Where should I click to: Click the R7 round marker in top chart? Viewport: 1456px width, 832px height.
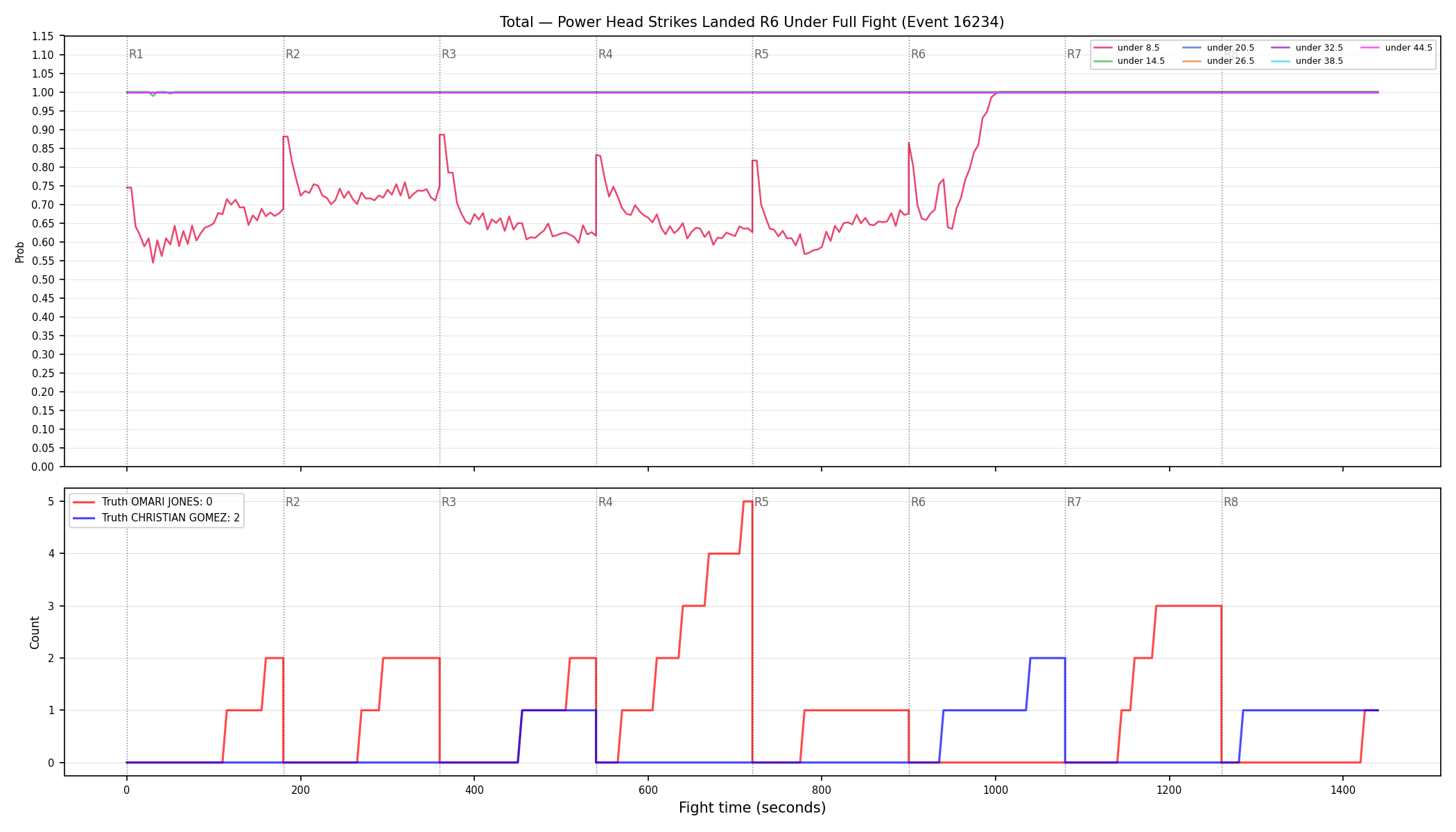[1074, 54]
